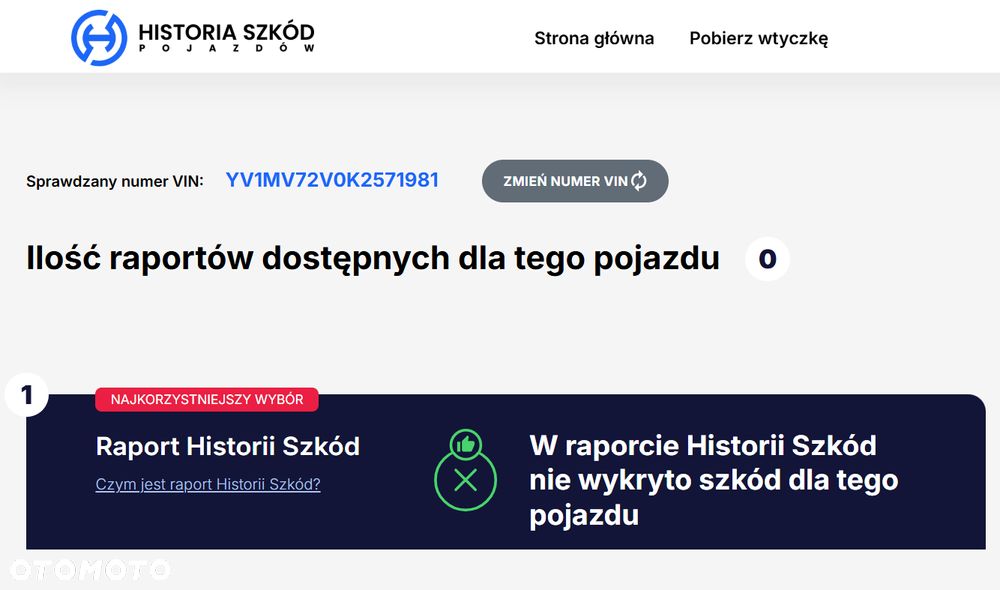Viewport: 1000px width, 590px height.
Task: Click the 'Ilość raportów dostępnych' heading
Action: click(x=372, y=258)
